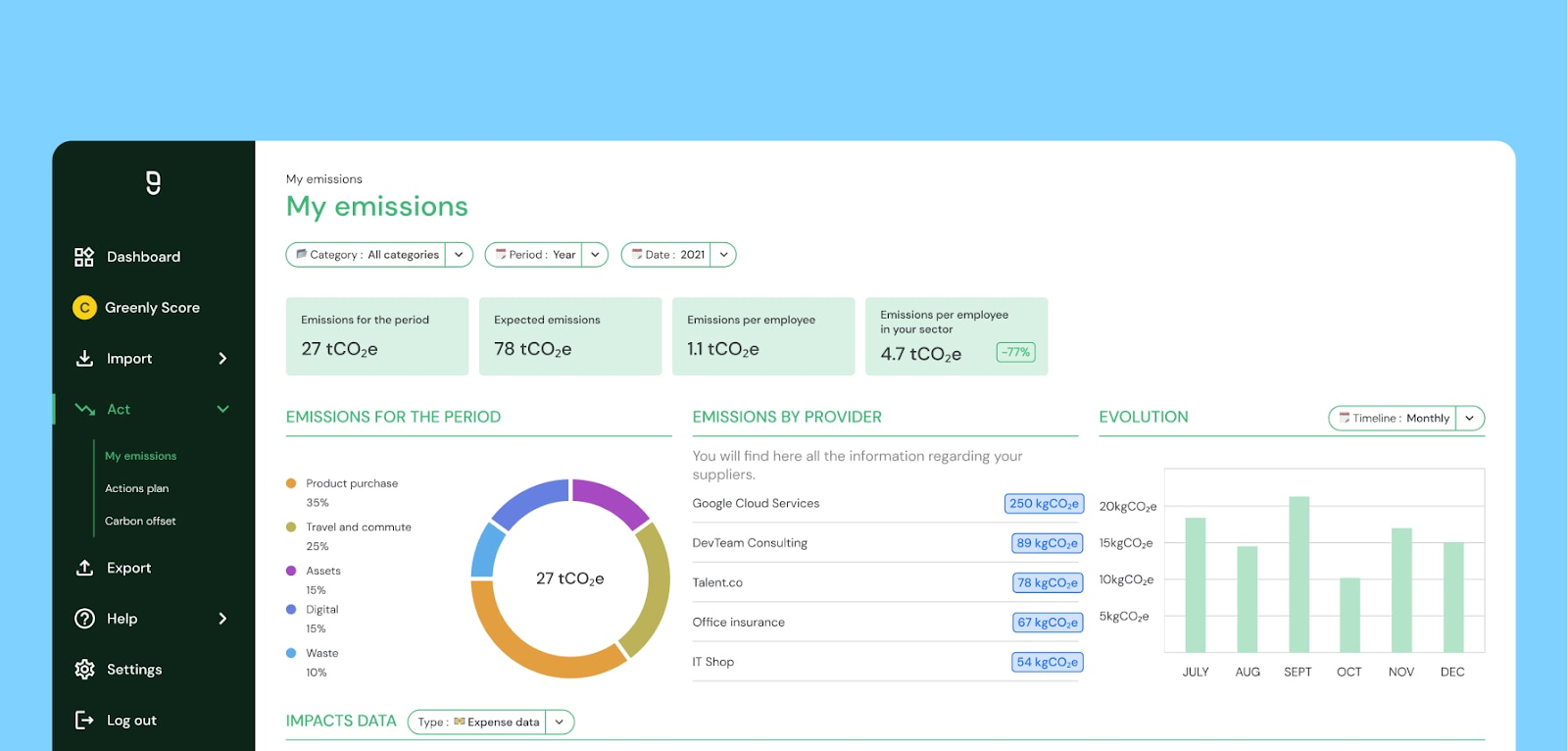
Task: Click the -77% sector comparison badge
Action: pos(1016,352)
